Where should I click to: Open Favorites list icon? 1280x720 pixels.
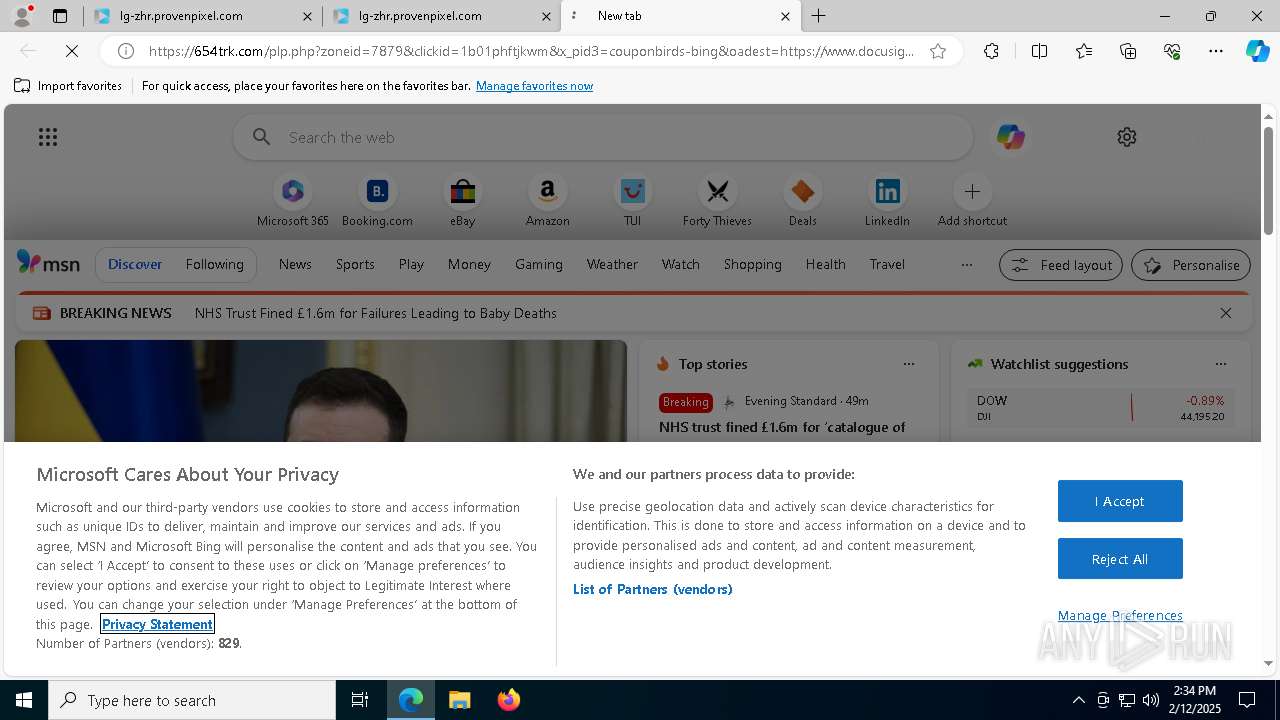(x=1084, y=51)
